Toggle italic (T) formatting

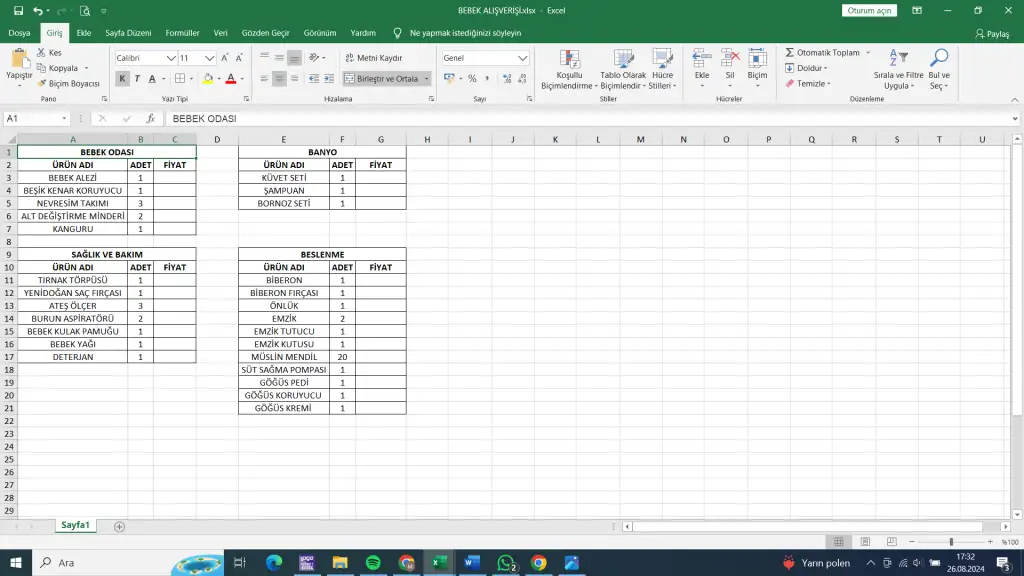pyautogui.click(x=137, y=79)
